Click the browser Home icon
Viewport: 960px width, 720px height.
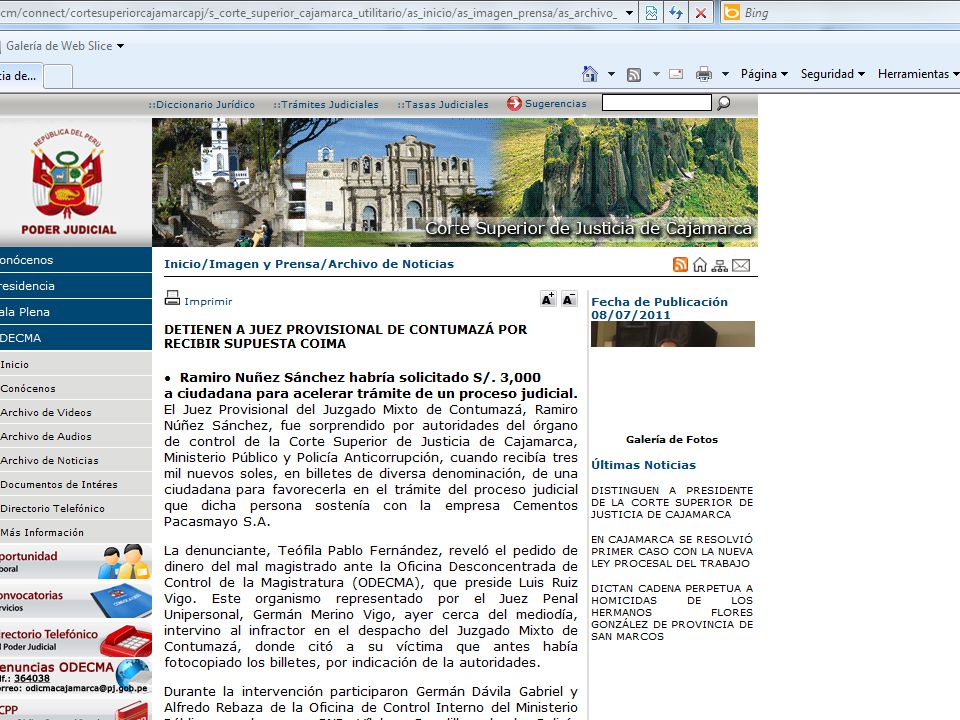590,74
